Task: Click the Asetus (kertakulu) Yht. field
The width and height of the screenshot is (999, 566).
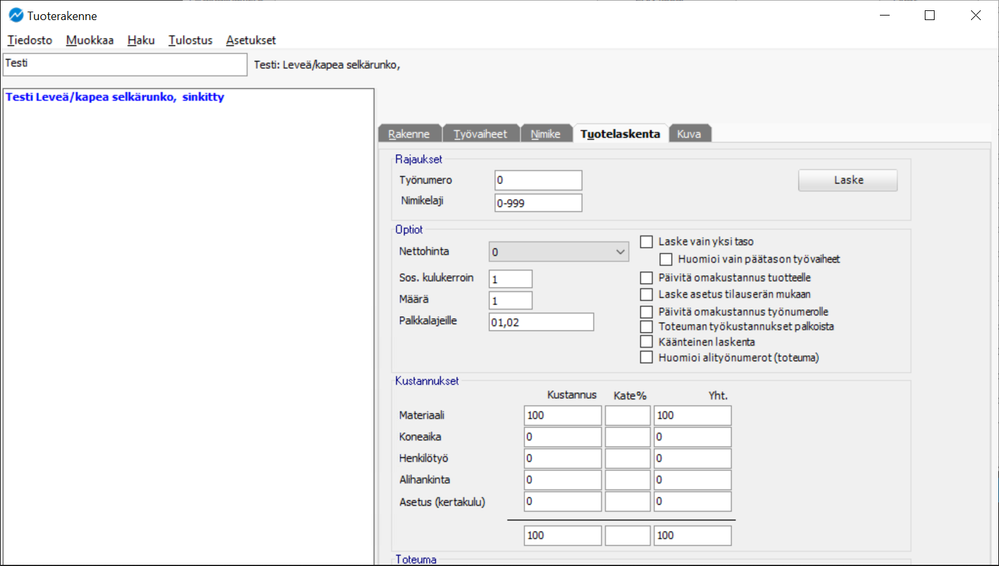Action: pyautogui.click(x=693, y=502)
